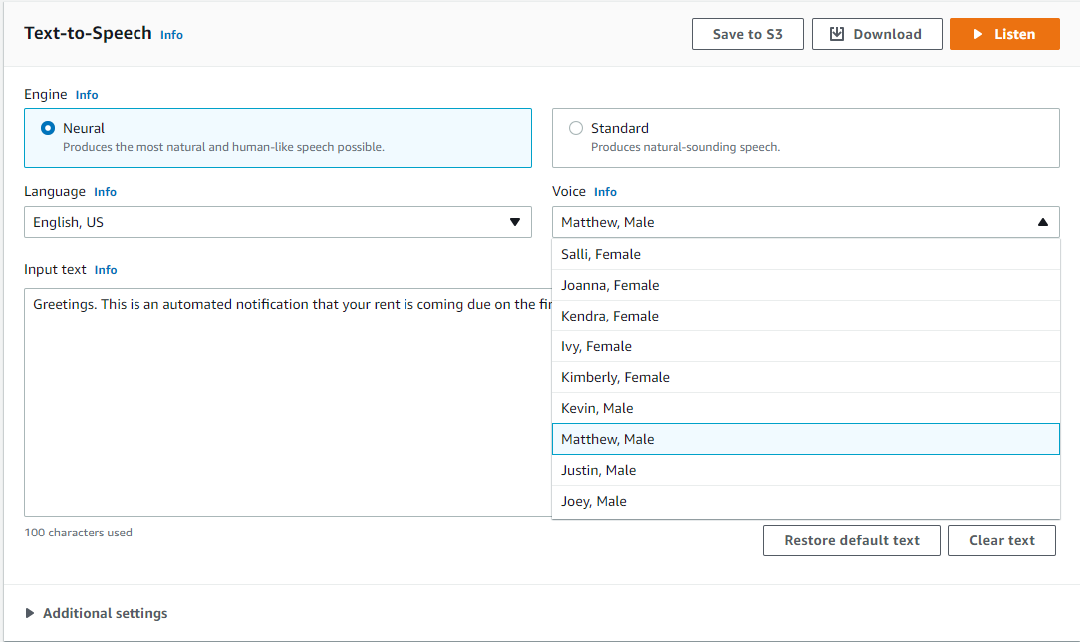Screen dimensions: 1080x642
Task: Open Info link beside Engine label
Action: tap(87, 95)
